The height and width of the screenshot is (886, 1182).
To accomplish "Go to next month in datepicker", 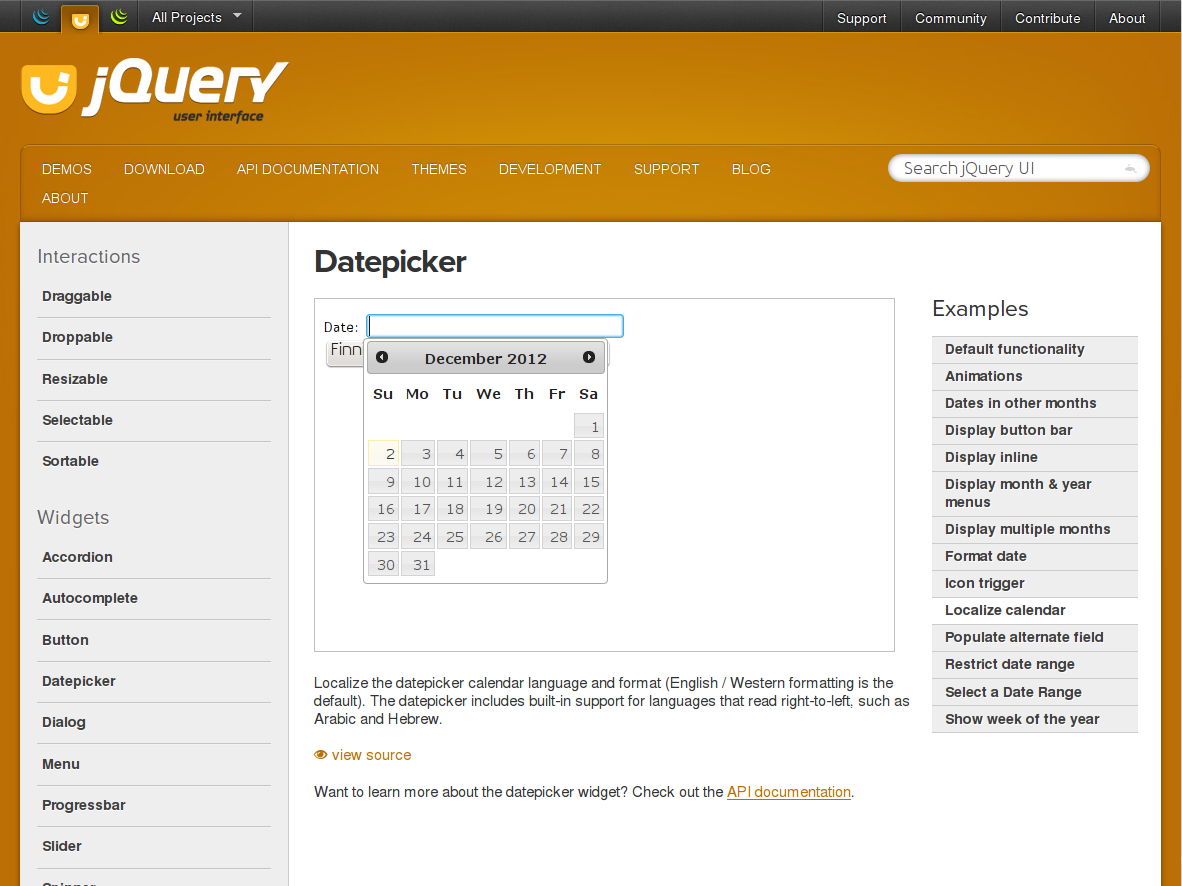I will (x=589, y=357).
